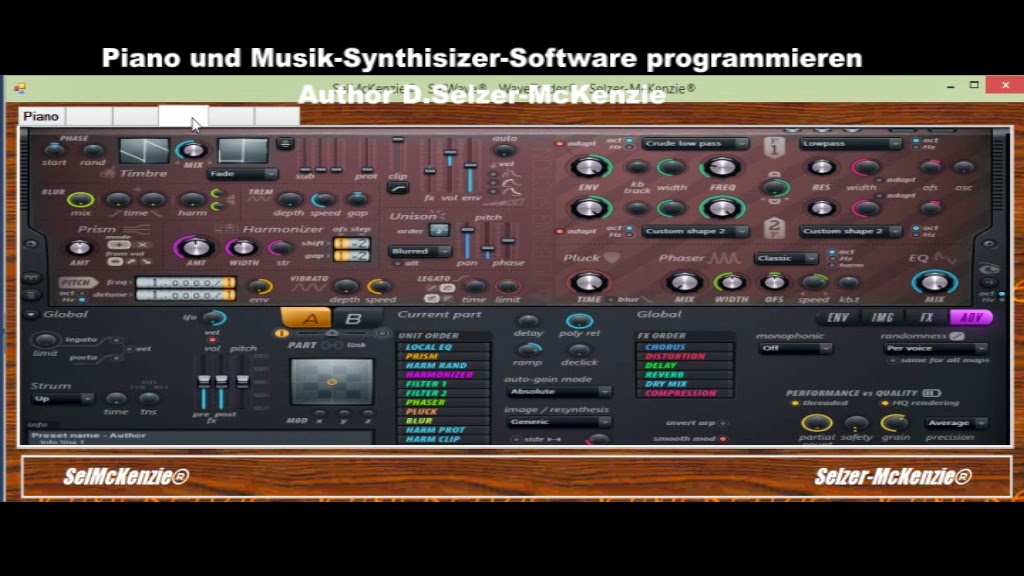
Task: Open the randomness Per voice dropdown
Action: click(935, 348)
